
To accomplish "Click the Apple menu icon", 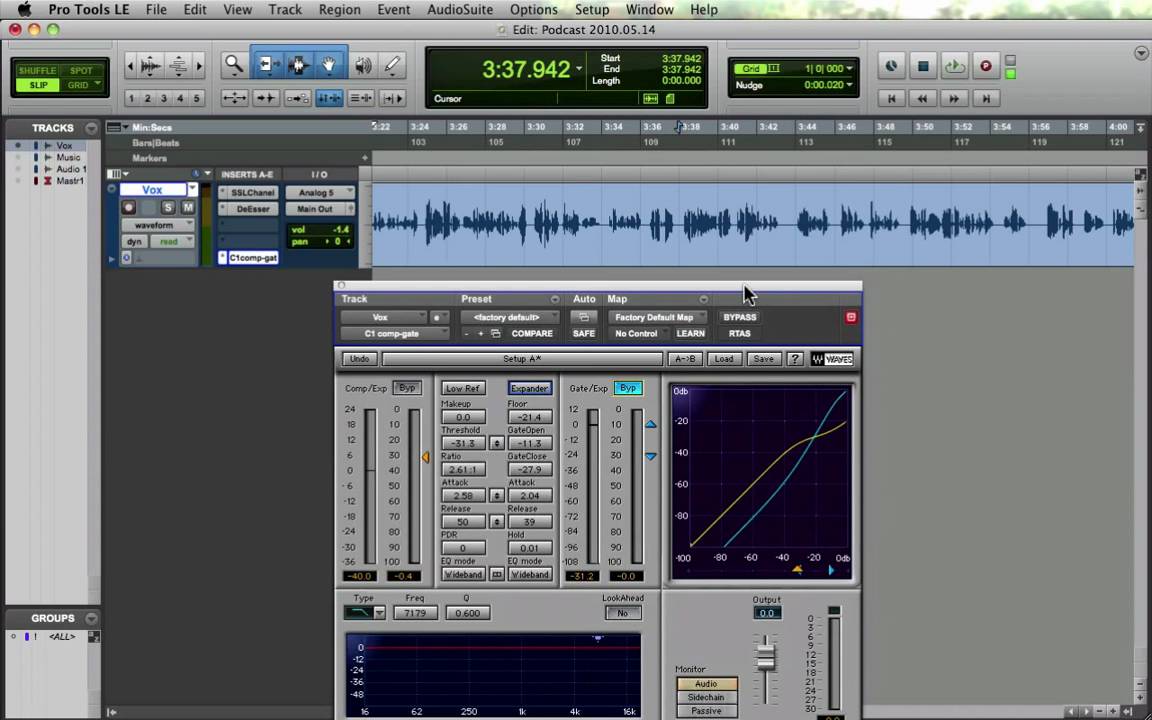I will pos(24,10).
